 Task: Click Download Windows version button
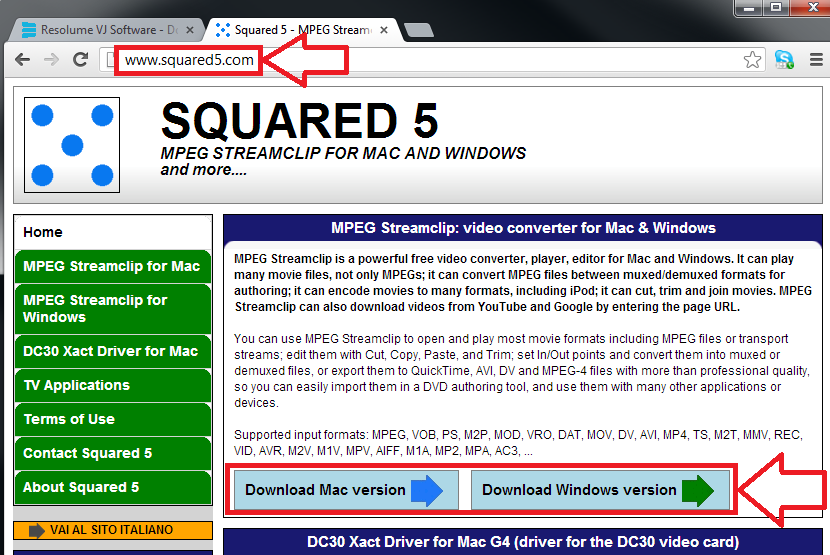pos(600,490)
